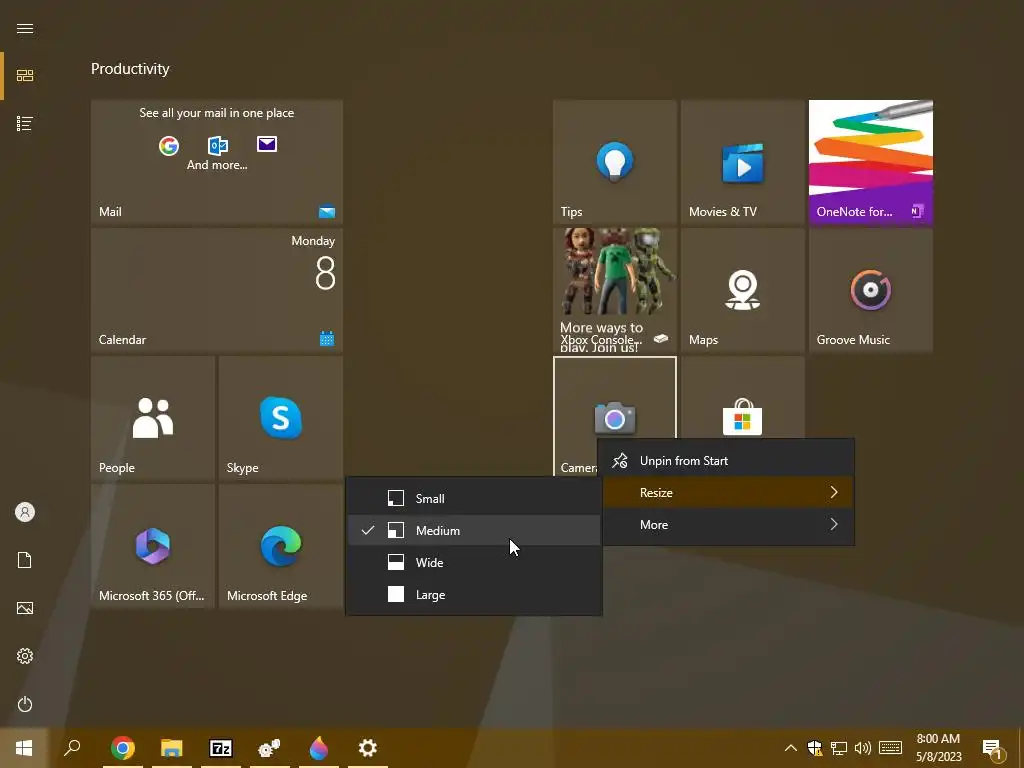The image size is (1024, 768).
Task: Open Settings gear in Start sidebar
Action: tap(25, 656)
